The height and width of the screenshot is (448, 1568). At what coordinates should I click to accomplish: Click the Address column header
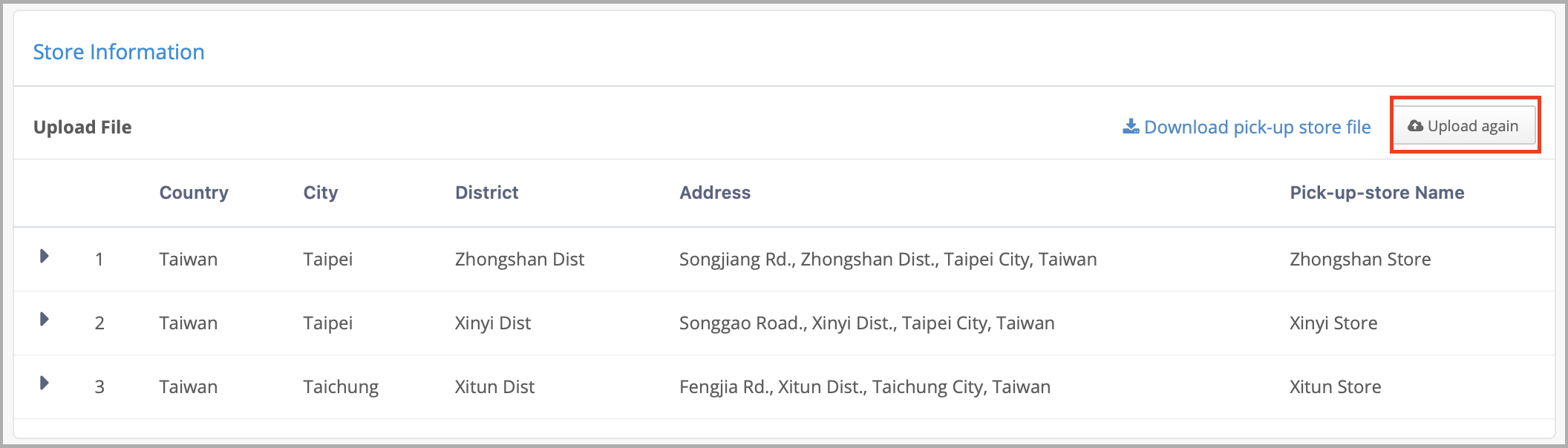coord(715,193)
